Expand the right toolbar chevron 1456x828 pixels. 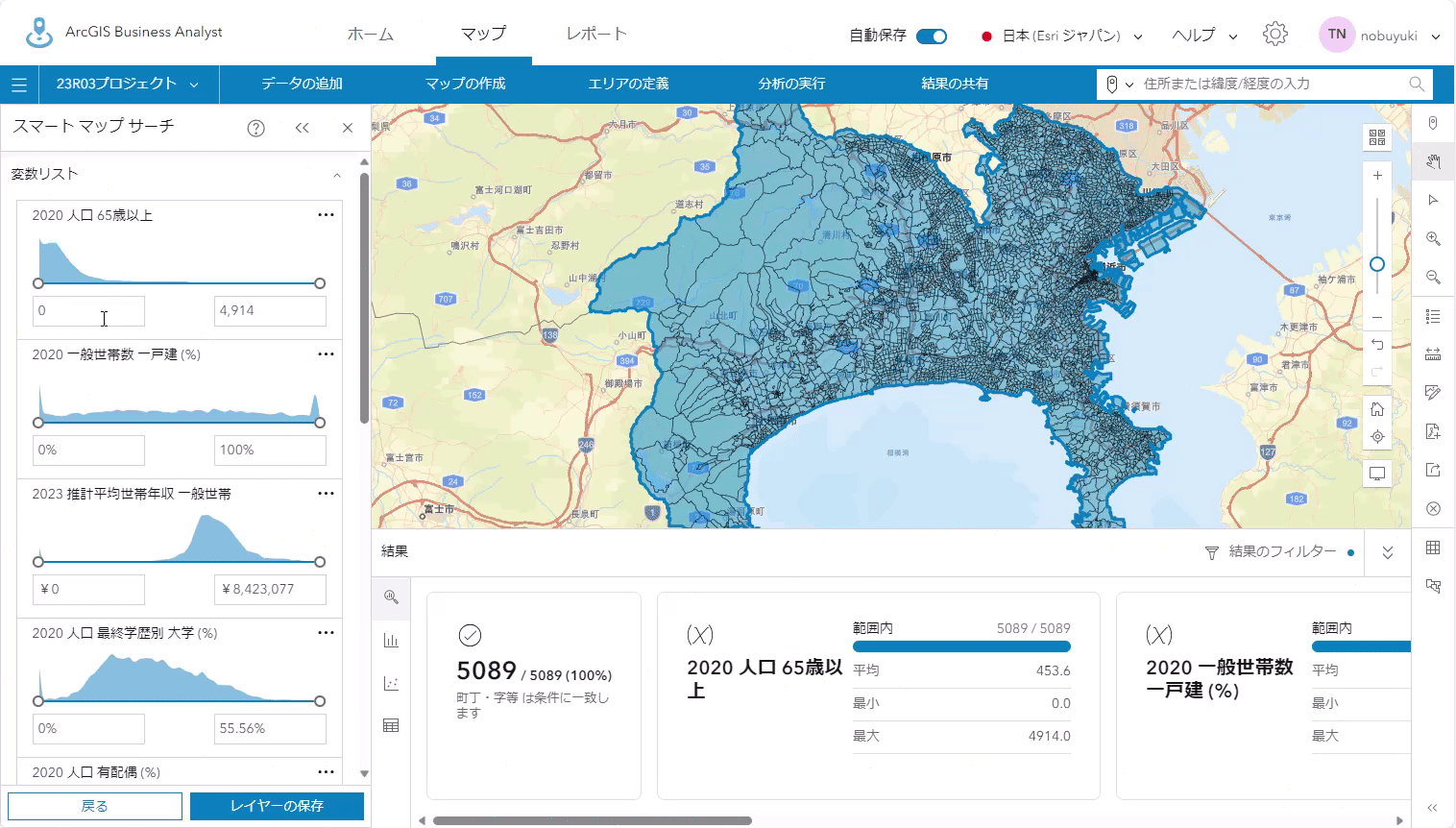[x=1433, y=808]
